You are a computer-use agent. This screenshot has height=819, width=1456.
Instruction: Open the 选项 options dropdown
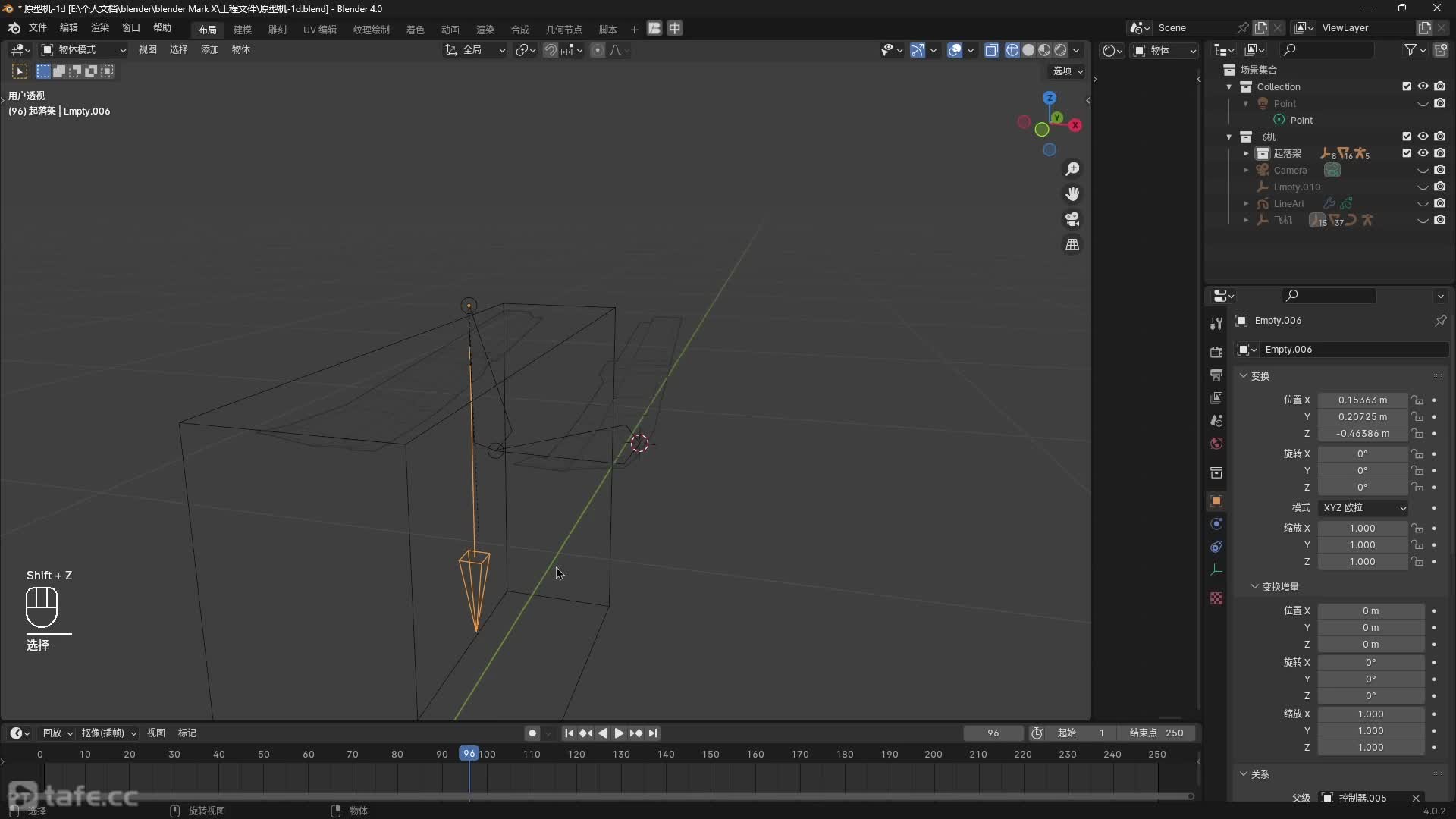click(1068, 71)
